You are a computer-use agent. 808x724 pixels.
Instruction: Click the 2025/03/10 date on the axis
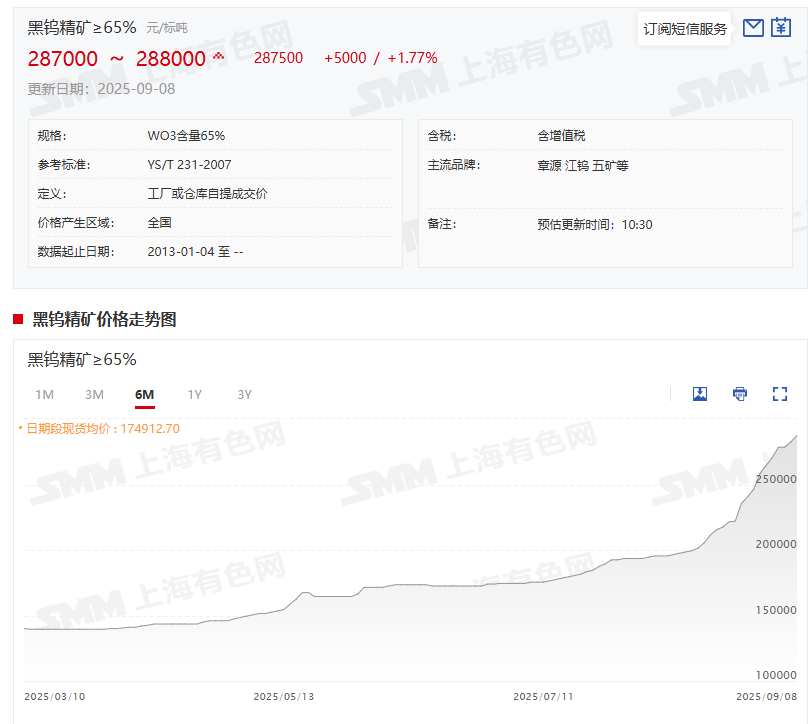55,696
